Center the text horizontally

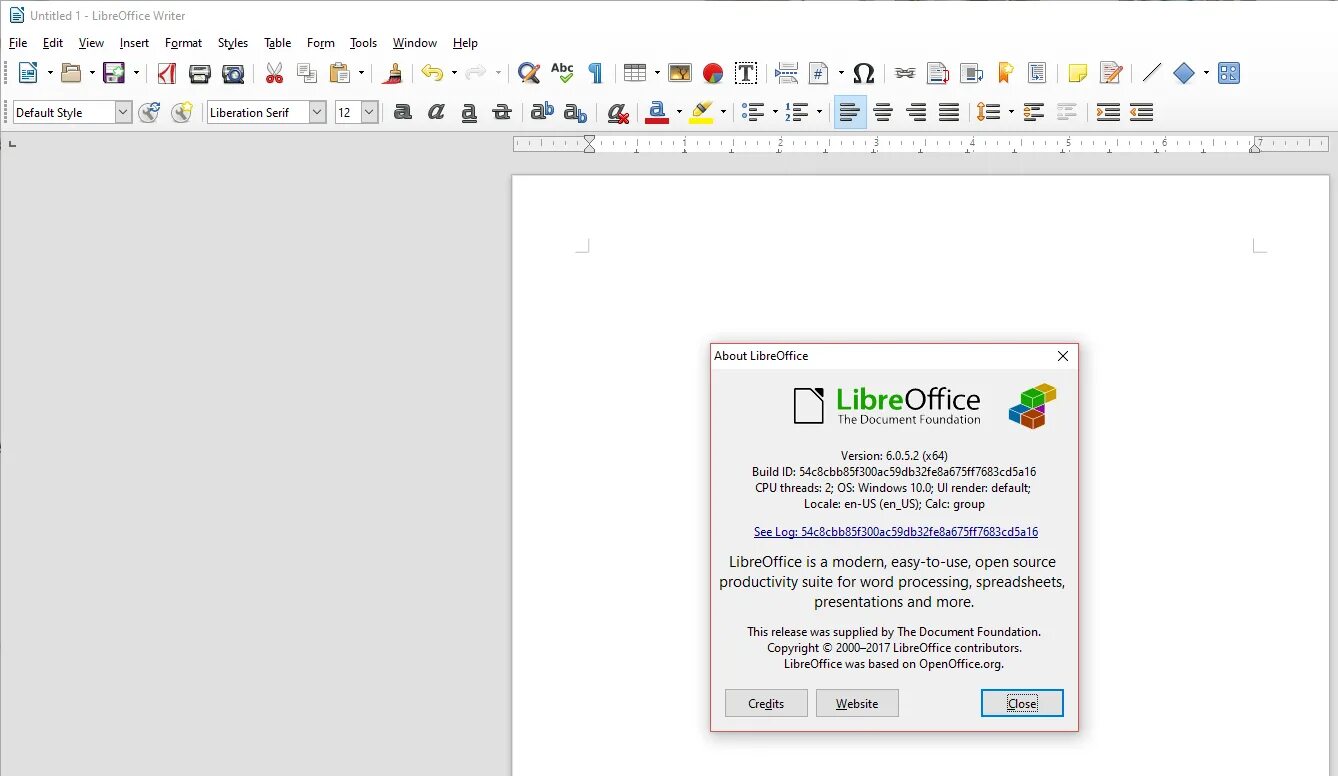pyautogui.click(x=883, y=113)
